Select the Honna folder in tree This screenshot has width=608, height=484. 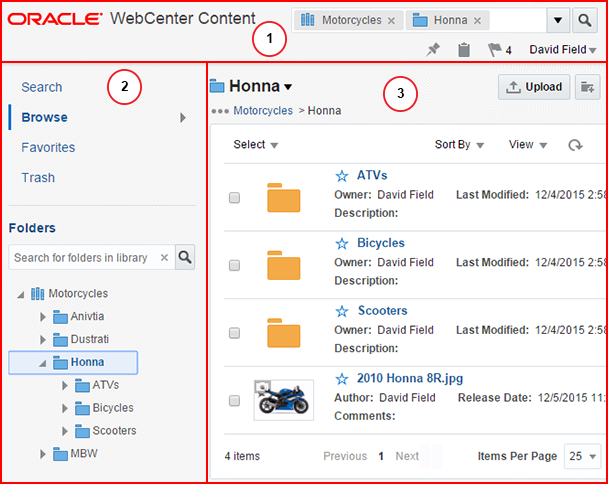[x=79, y=362]
